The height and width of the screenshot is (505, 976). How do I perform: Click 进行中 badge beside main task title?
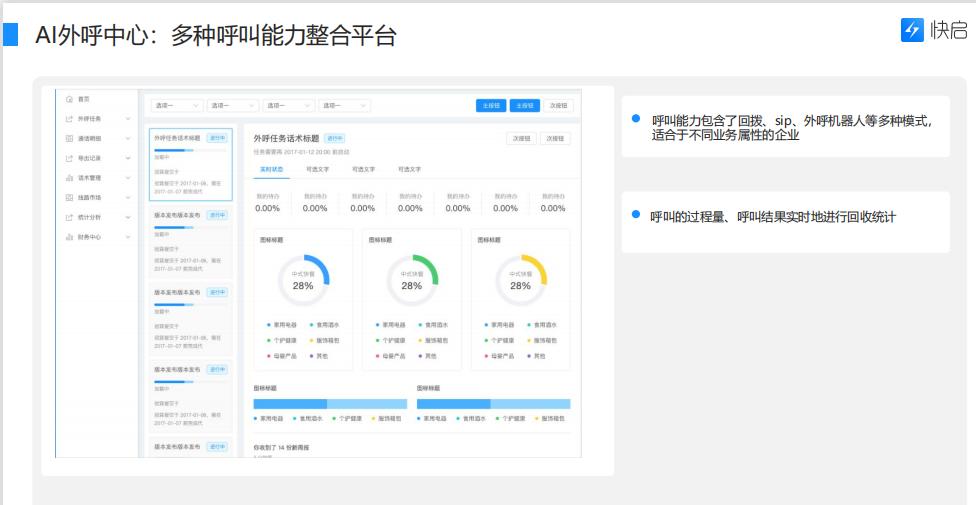click(x=335, y=138)
